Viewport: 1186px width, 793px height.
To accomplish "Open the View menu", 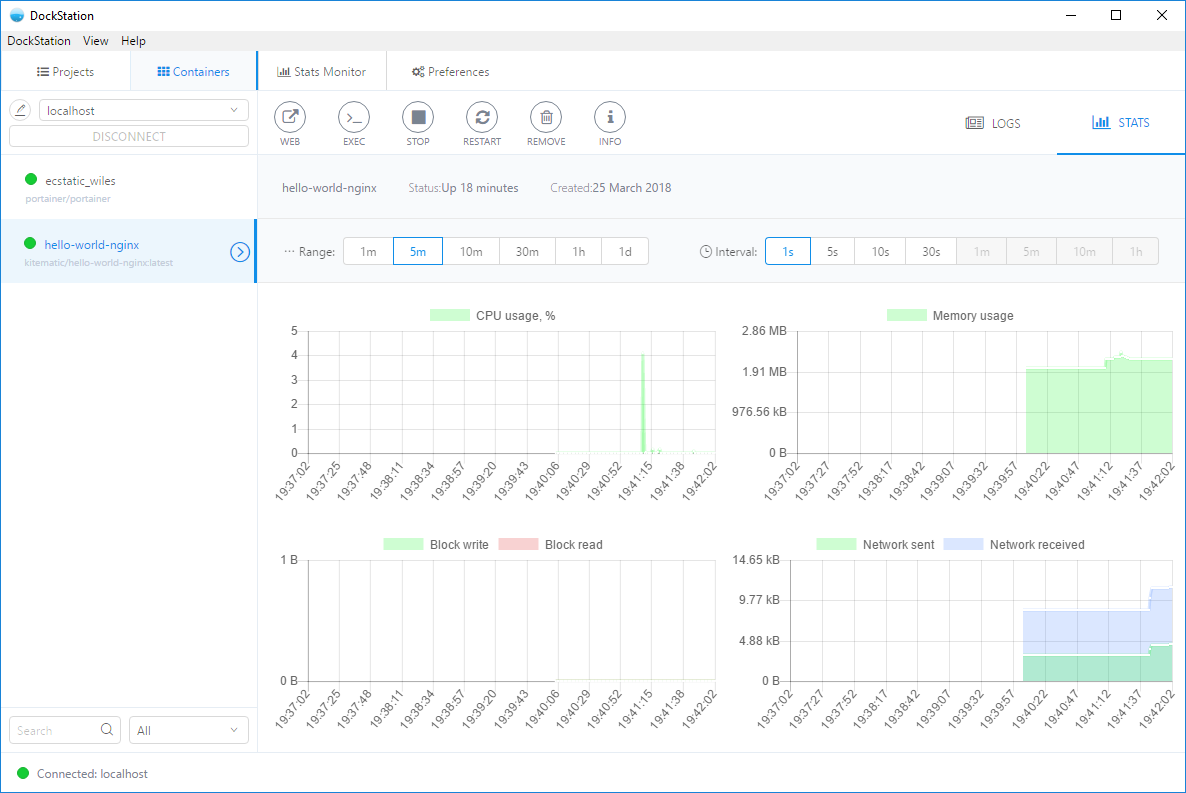I will point(96,41).
